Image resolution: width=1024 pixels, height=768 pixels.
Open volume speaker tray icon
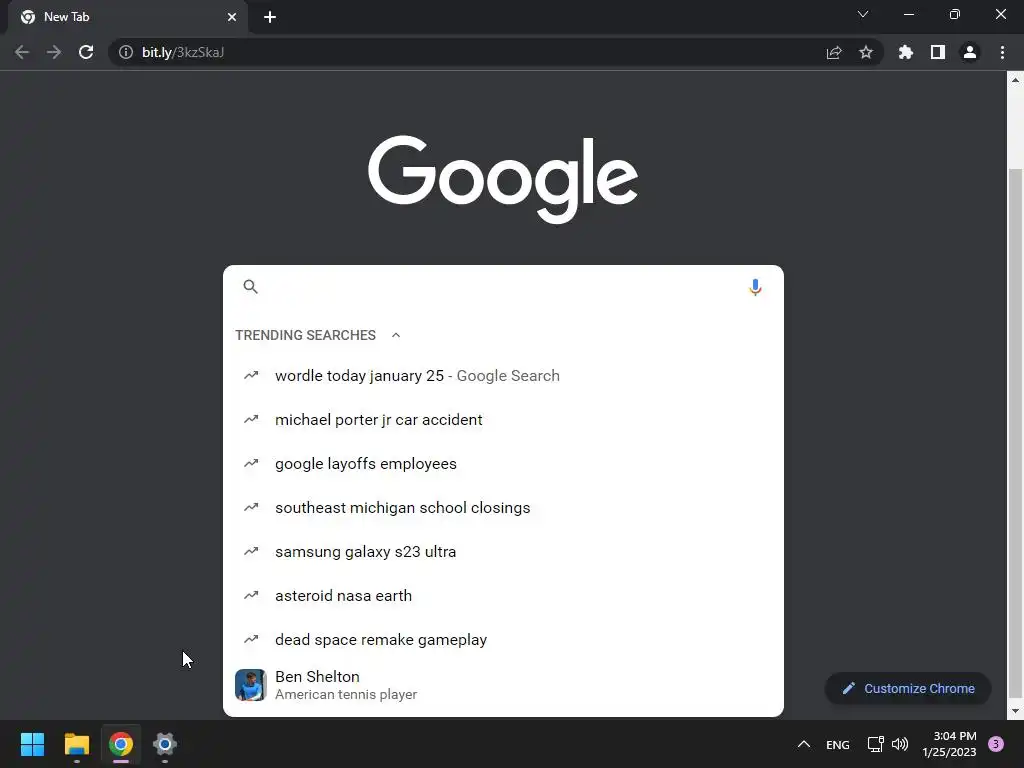coord(900,744)
